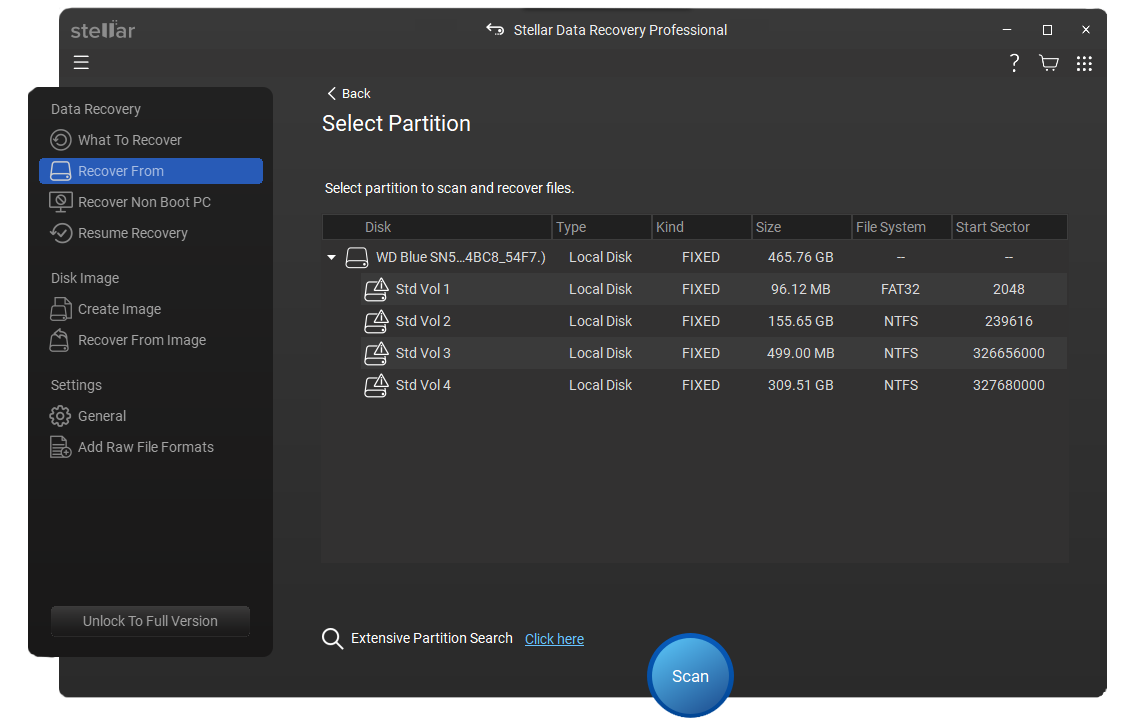Open Resume Recovery option
Screen dimensions: 1140x724
[x=150, y=233]
